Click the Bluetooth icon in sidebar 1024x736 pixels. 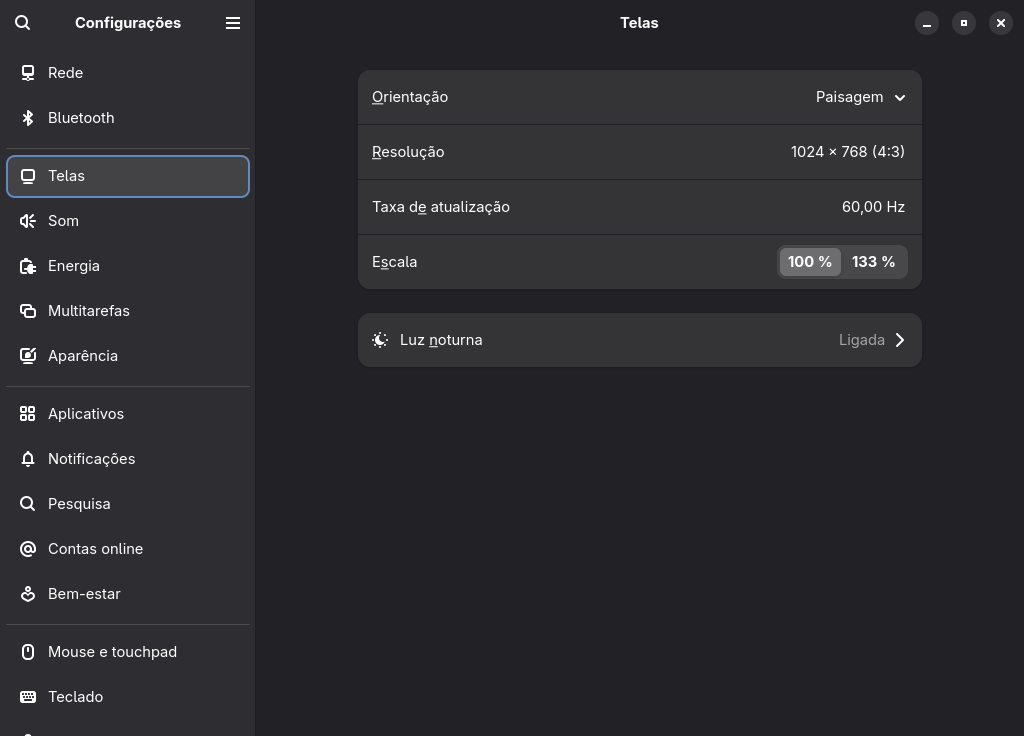[x=28, y=118]
